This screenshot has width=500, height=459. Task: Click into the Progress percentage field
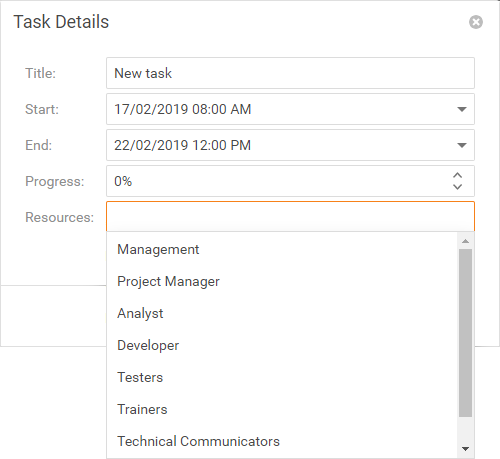[278, 181]
